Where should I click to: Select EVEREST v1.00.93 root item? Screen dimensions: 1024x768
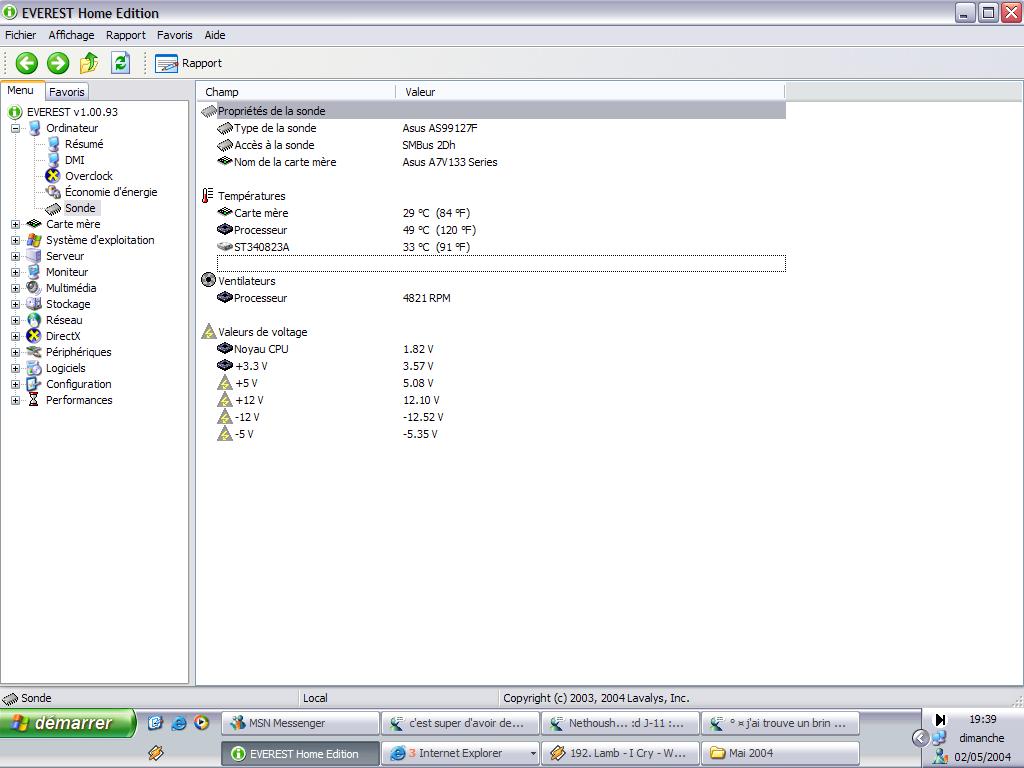point(72,112)
